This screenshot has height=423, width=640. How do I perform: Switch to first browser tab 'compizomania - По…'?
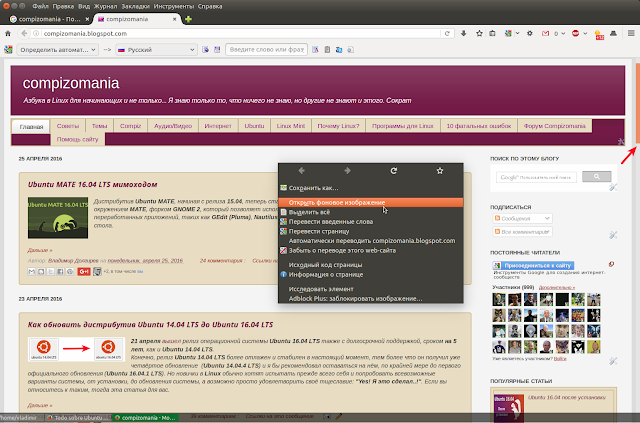click(49, 19)
